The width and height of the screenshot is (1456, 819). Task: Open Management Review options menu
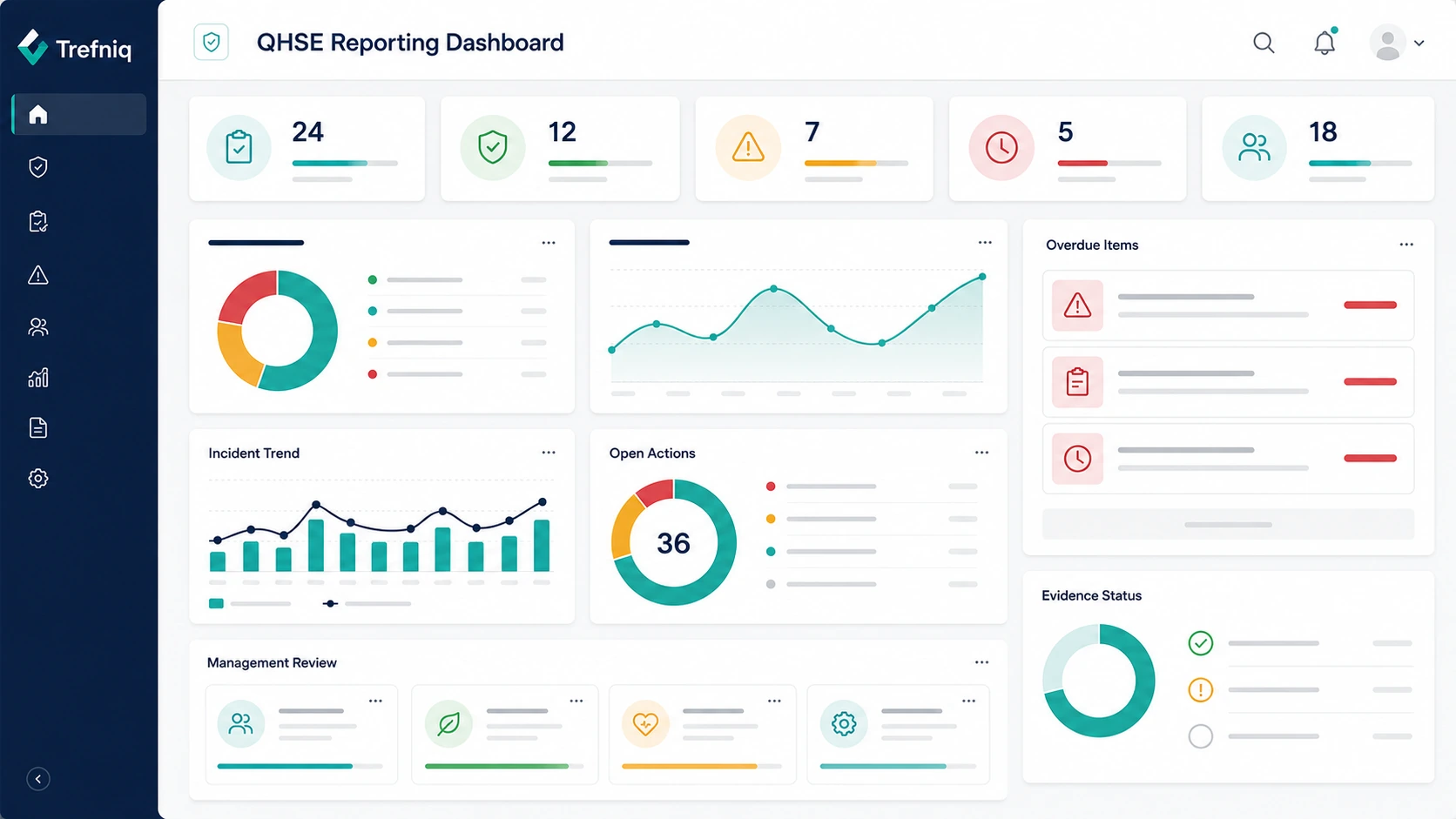[x=982, y=662]
